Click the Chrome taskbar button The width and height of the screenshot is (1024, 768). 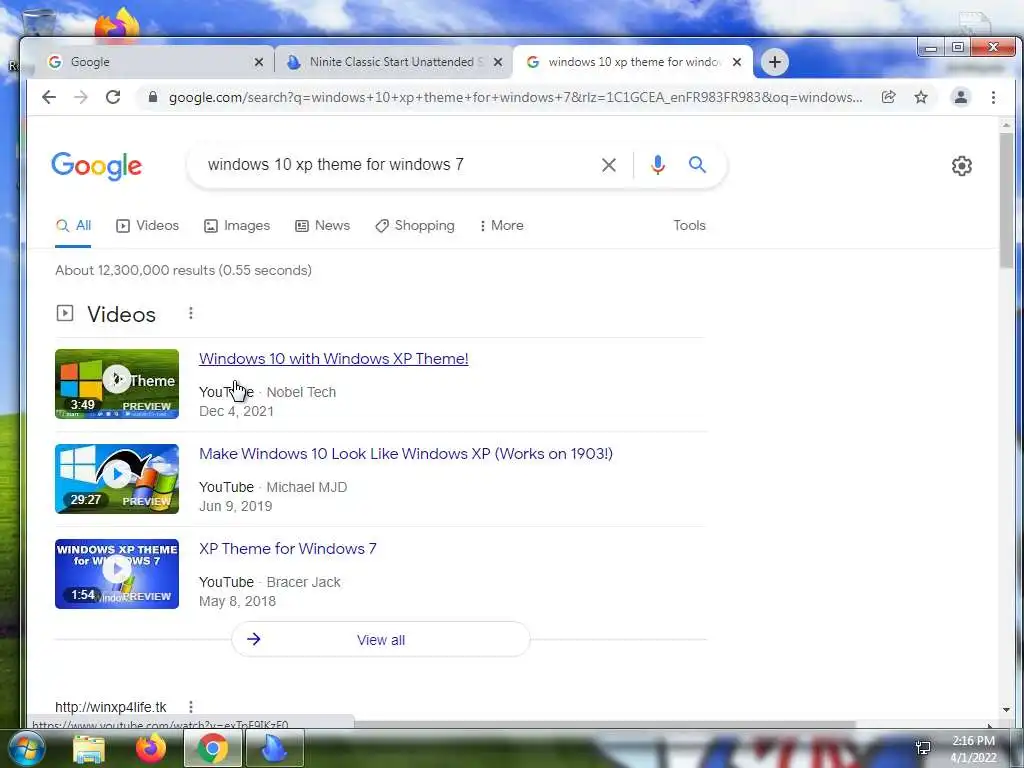pyautogui.click(x=212, y=748)
